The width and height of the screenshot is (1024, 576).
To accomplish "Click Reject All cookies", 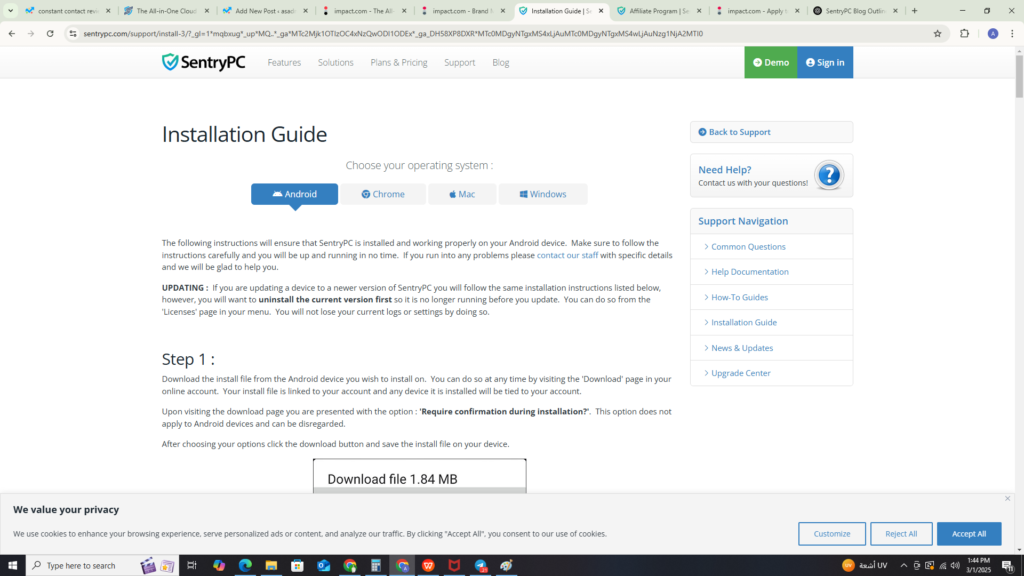I will (x=901, y=534).
